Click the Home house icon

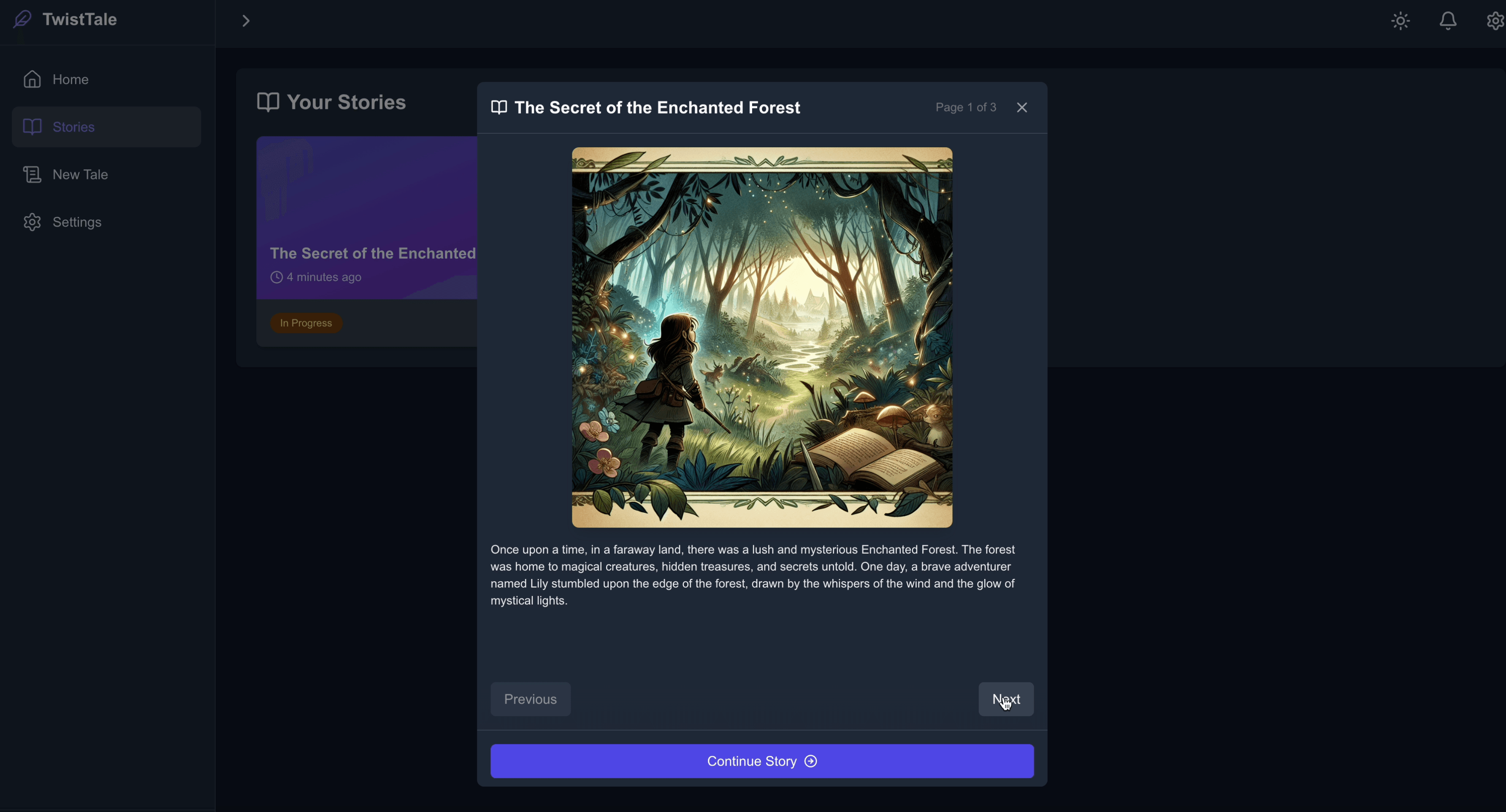click(x=32, y=79)
